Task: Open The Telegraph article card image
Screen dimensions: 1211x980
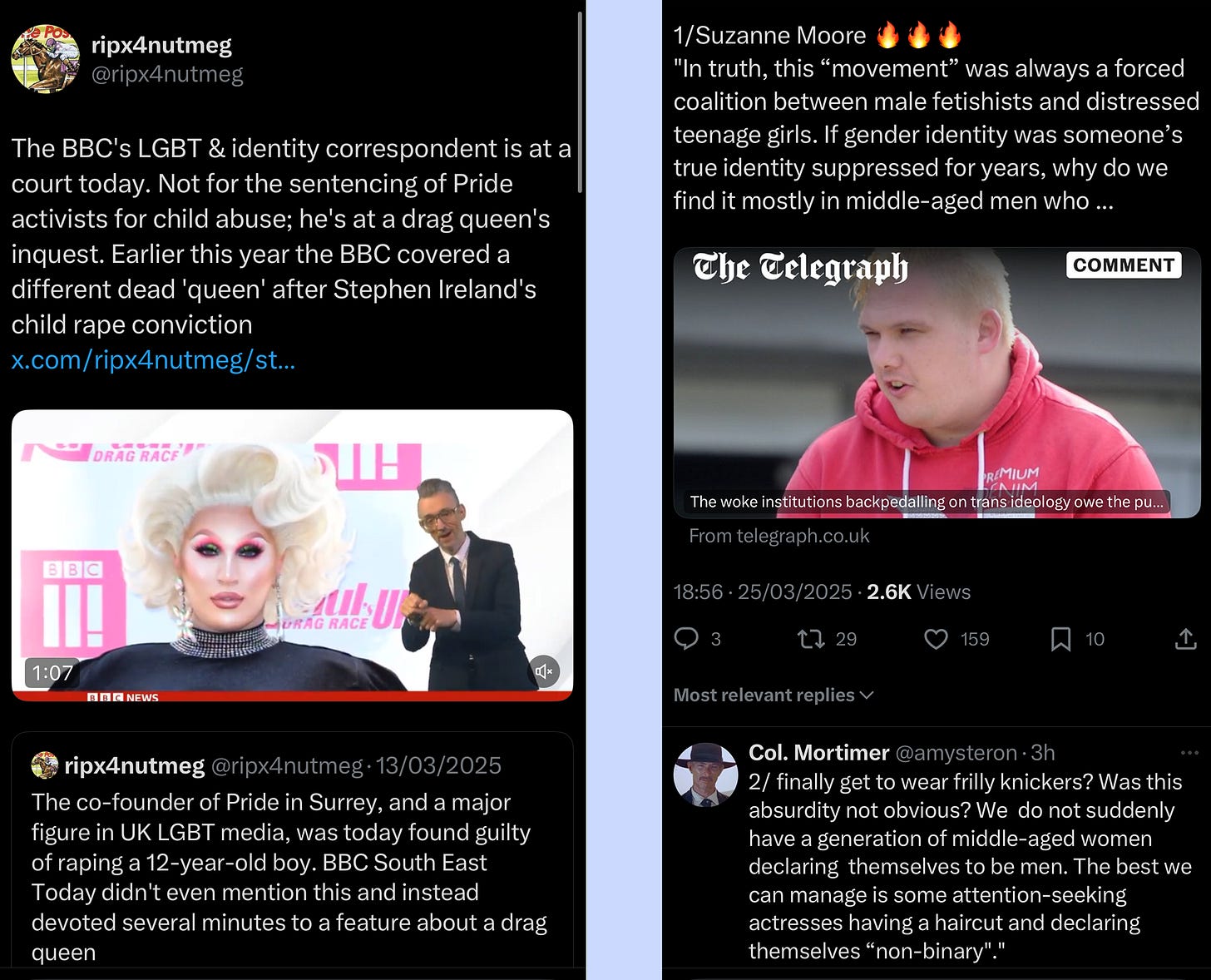Action: pyautogui.click(x=937, y=383)
